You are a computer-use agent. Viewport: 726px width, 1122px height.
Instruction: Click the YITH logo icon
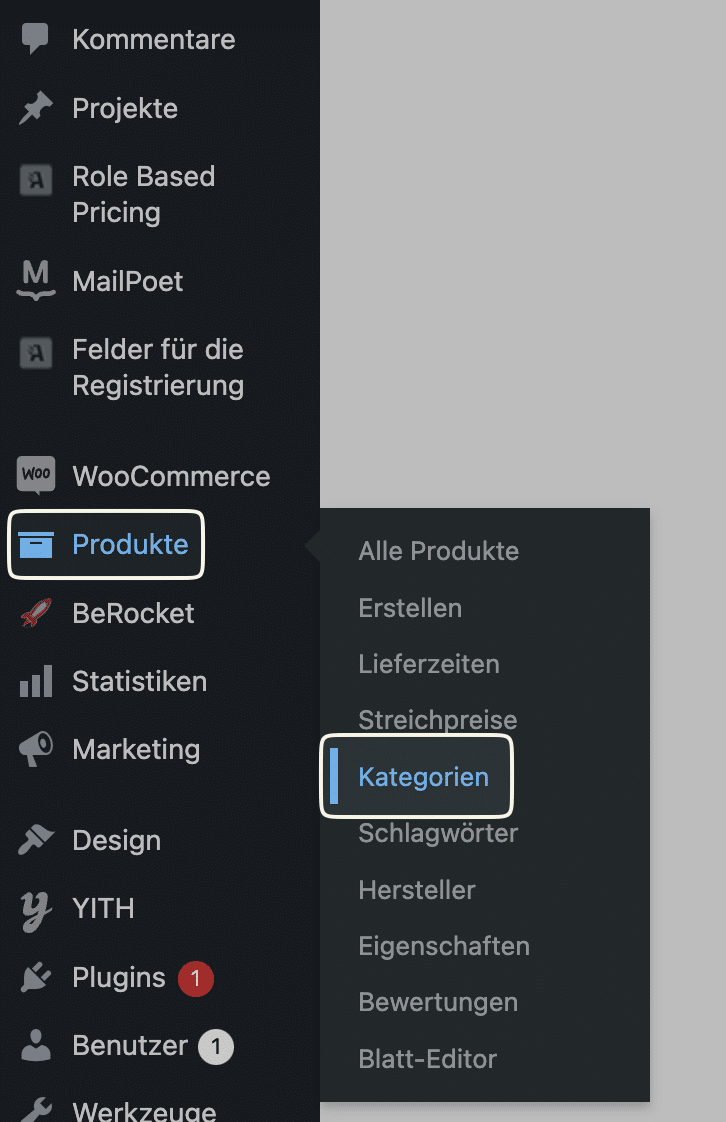point(36,911)
